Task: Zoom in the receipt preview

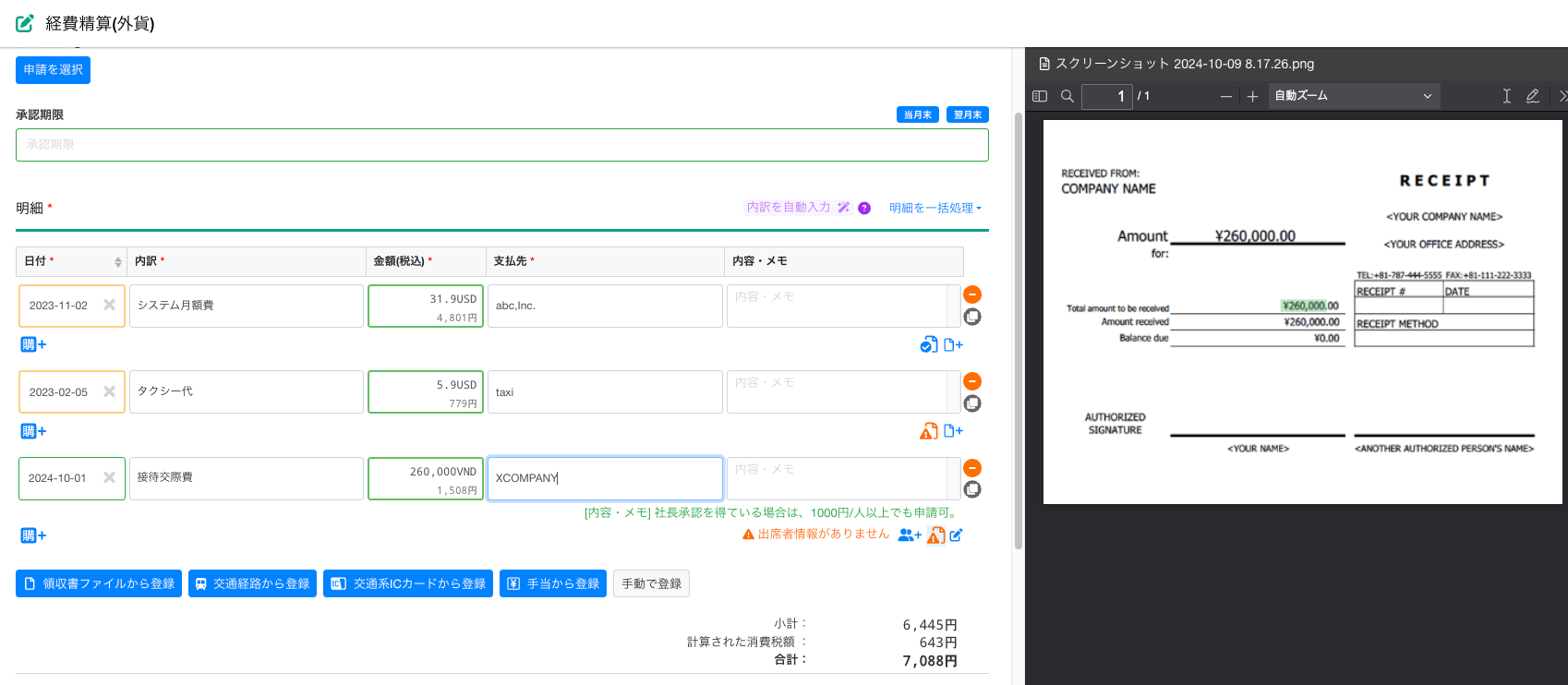Action: 1253,96
